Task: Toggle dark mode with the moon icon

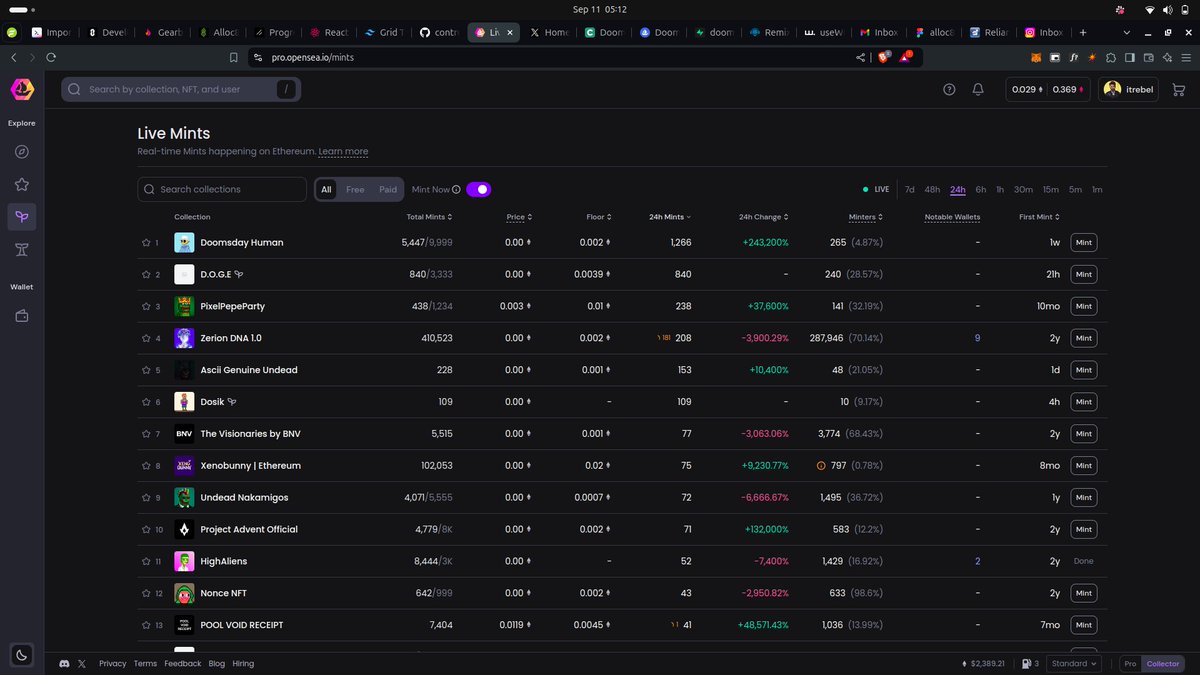Action: pyautogui.click(x=21, y=655)
